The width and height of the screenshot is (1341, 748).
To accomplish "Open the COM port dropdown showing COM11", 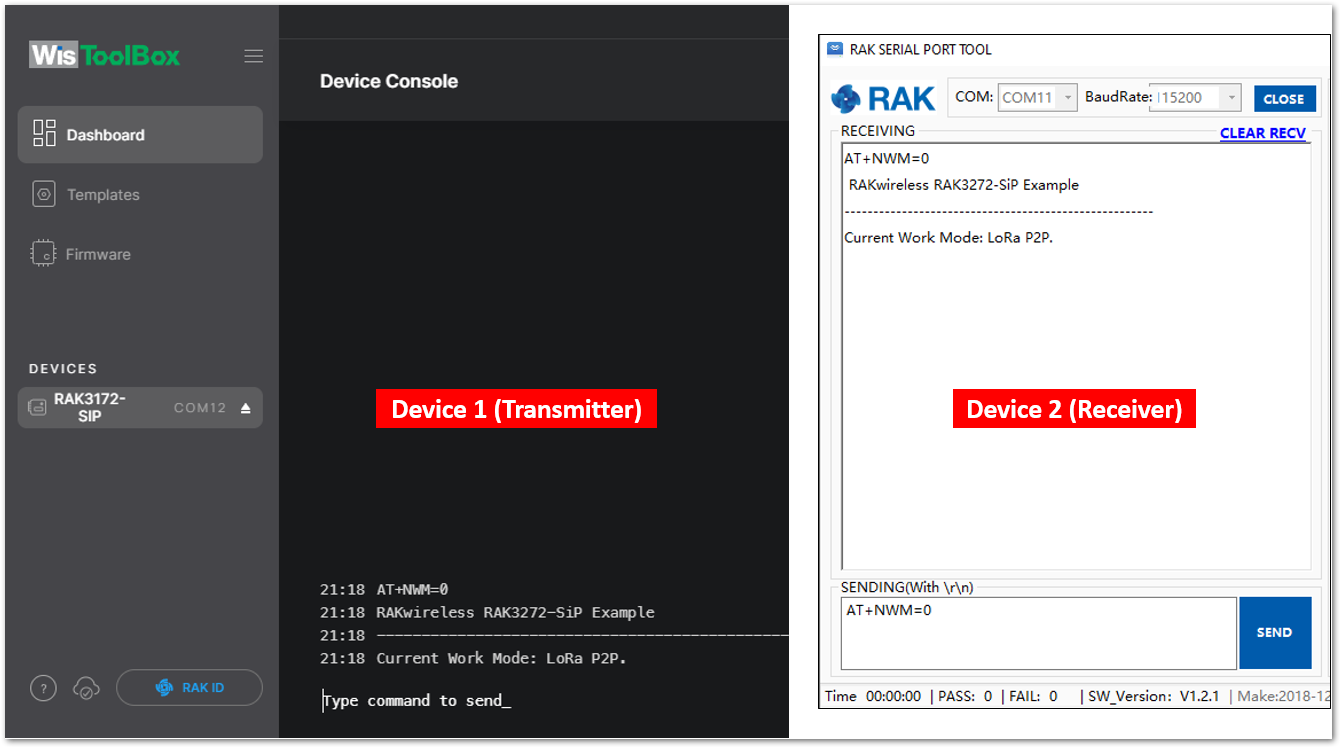I will [1037, 98].
